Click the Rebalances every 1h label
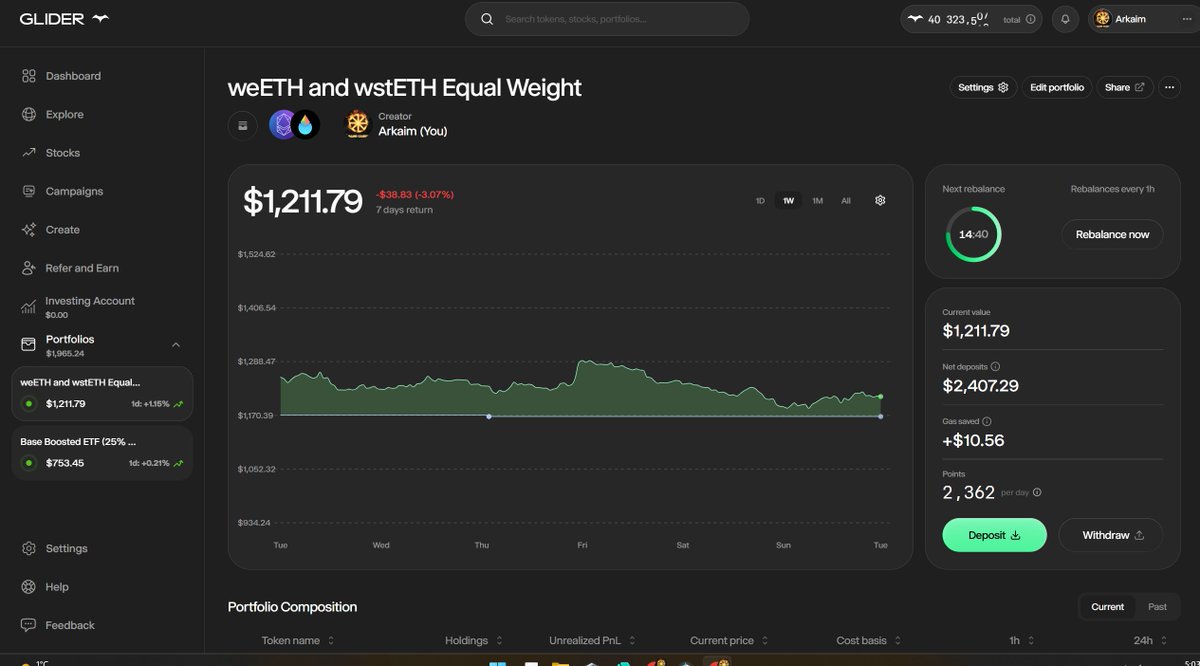Viewport: 1200px width, 666px height. (1112, 189)
